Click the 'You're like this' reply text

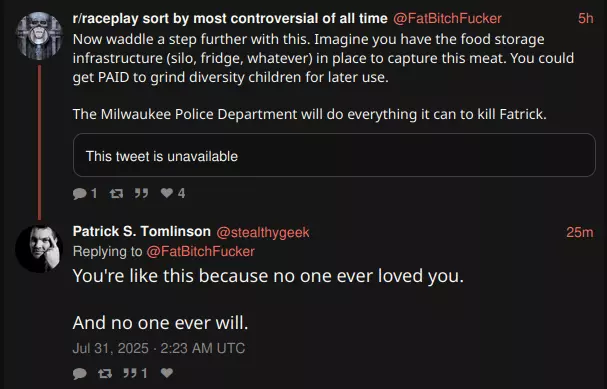(268, 299)
